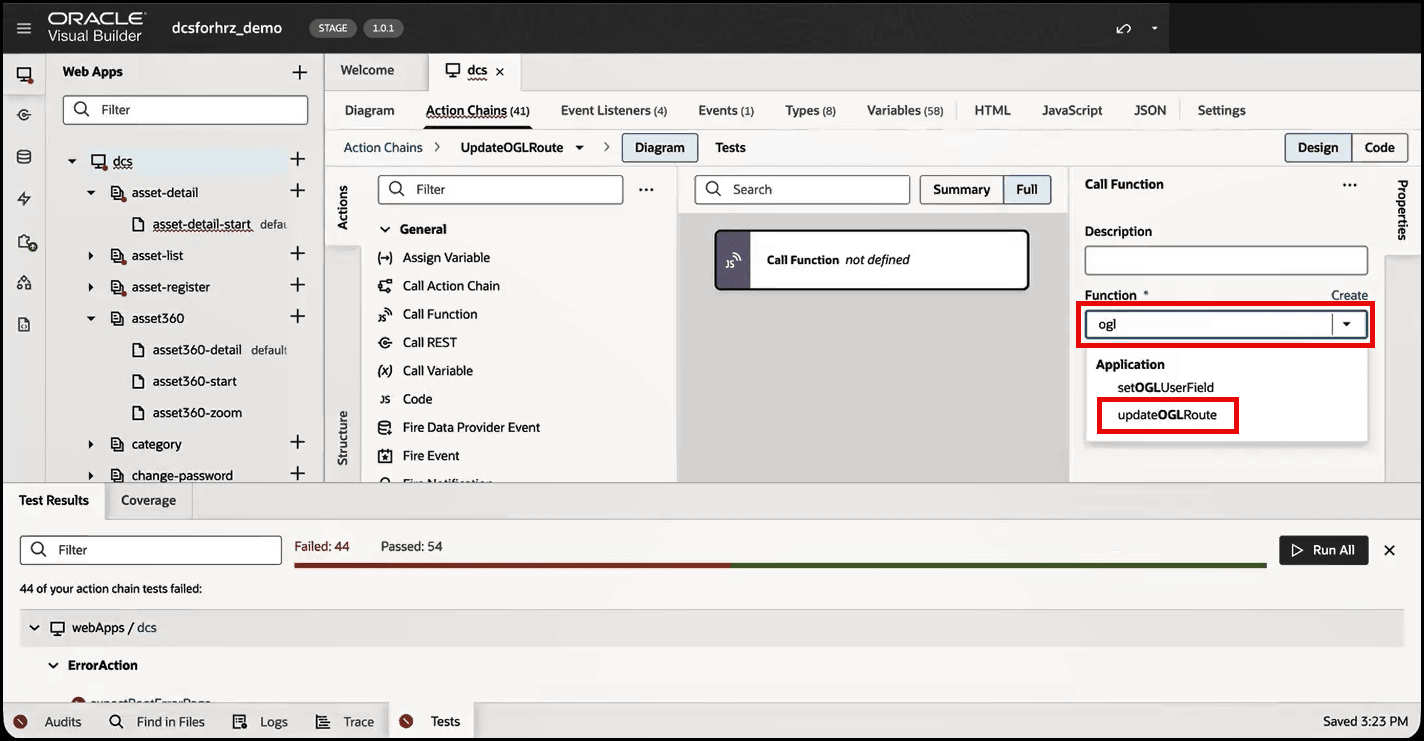
Task: Collapse the General actions group
Action: 385,229
